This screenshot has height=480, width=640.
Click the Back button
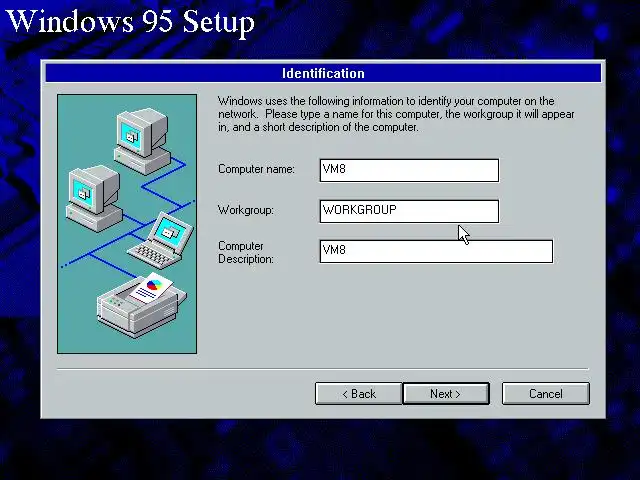click(x=358, y=393)
